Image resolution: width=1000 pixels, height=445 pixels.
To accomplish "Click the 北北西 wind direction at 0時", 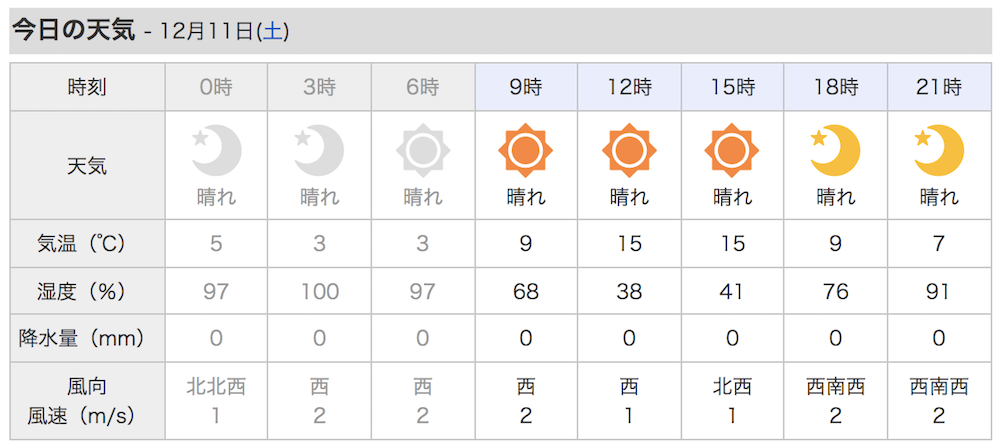I will tap(216, 386).
